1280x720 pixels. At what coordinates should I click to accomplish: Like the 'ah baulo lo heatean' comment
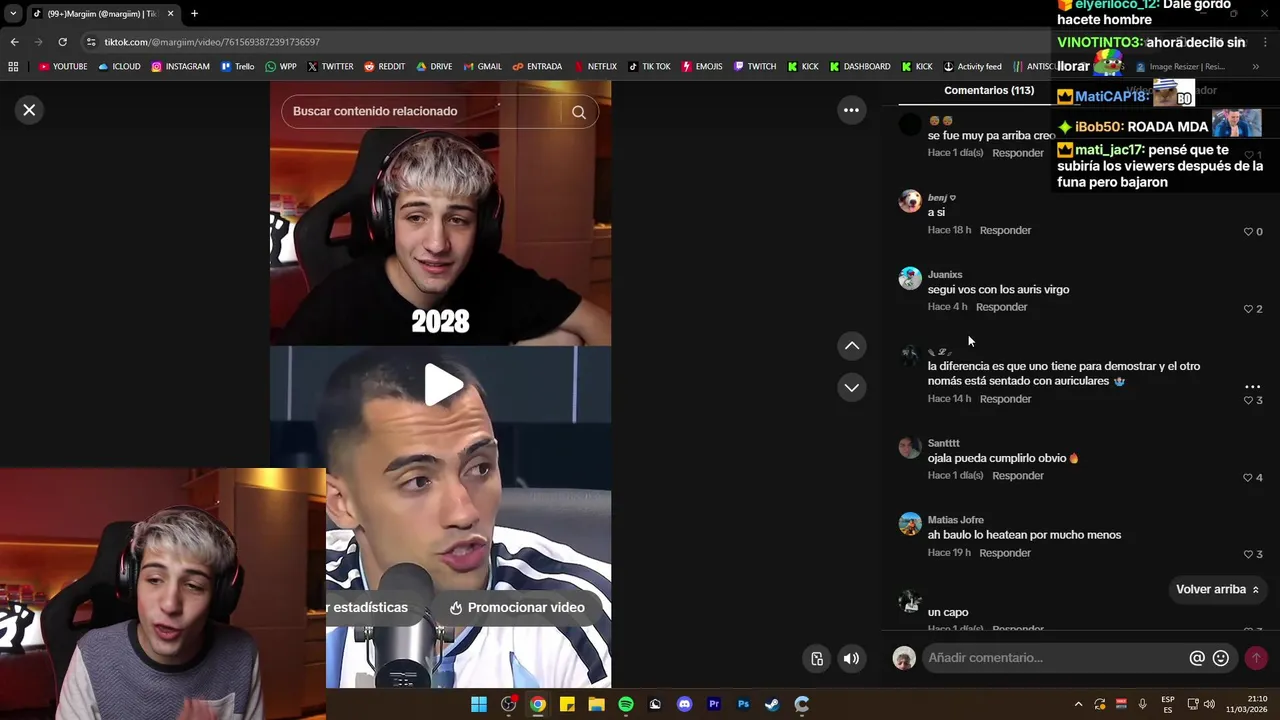(x=1248, y=554)
